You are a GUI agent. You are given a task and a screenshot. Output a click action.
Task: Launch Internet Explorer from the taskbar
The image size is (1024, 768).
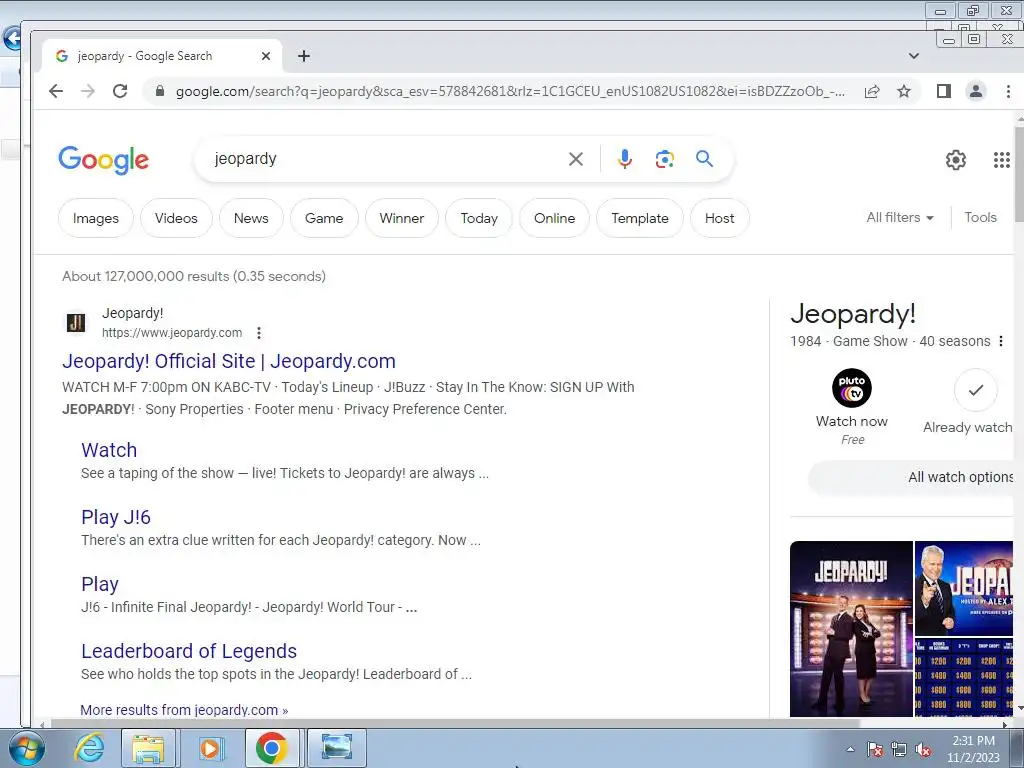89,748
